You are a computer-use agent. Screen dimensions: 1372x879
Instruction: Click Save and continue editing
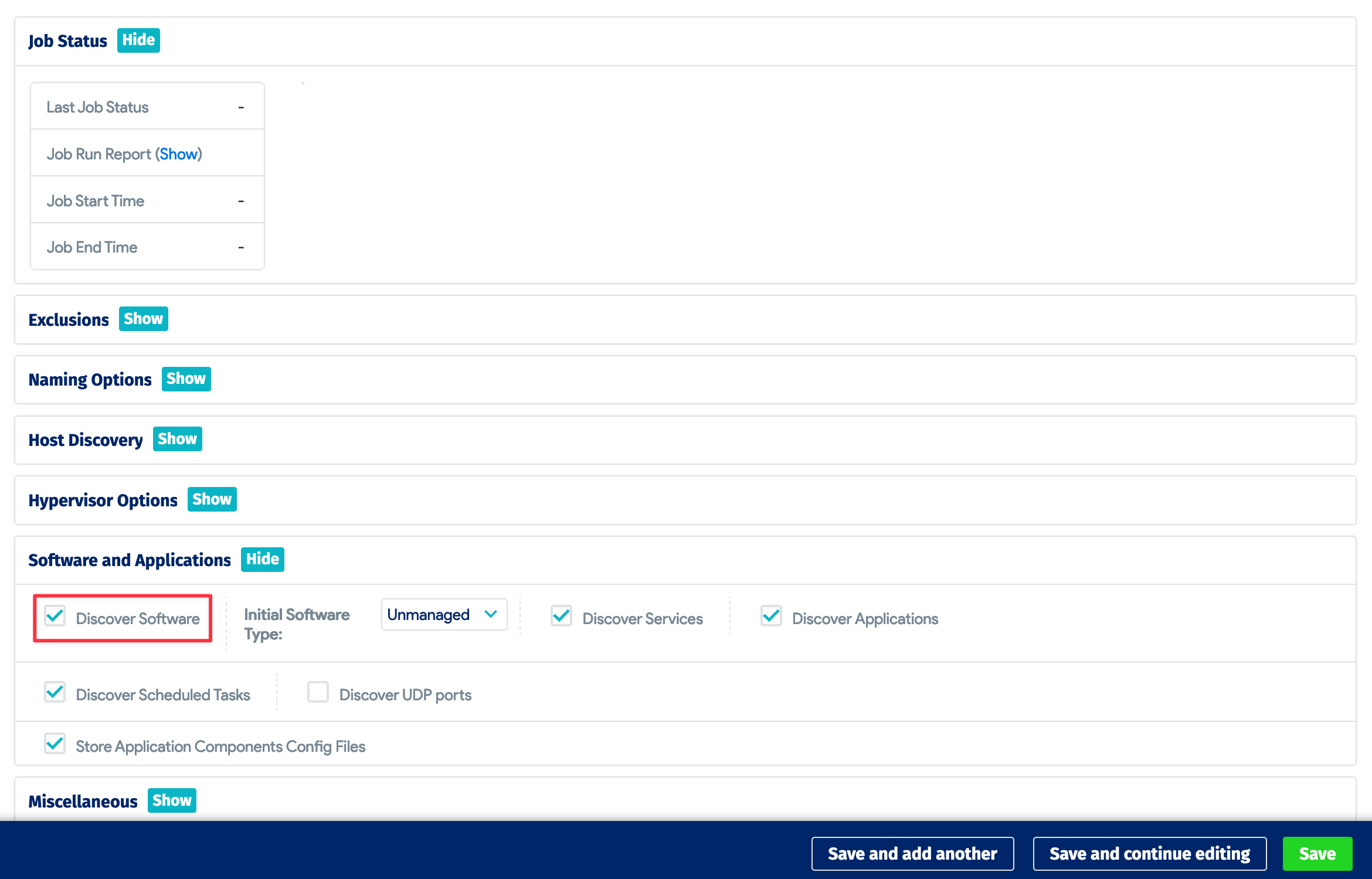(1150, 854)
